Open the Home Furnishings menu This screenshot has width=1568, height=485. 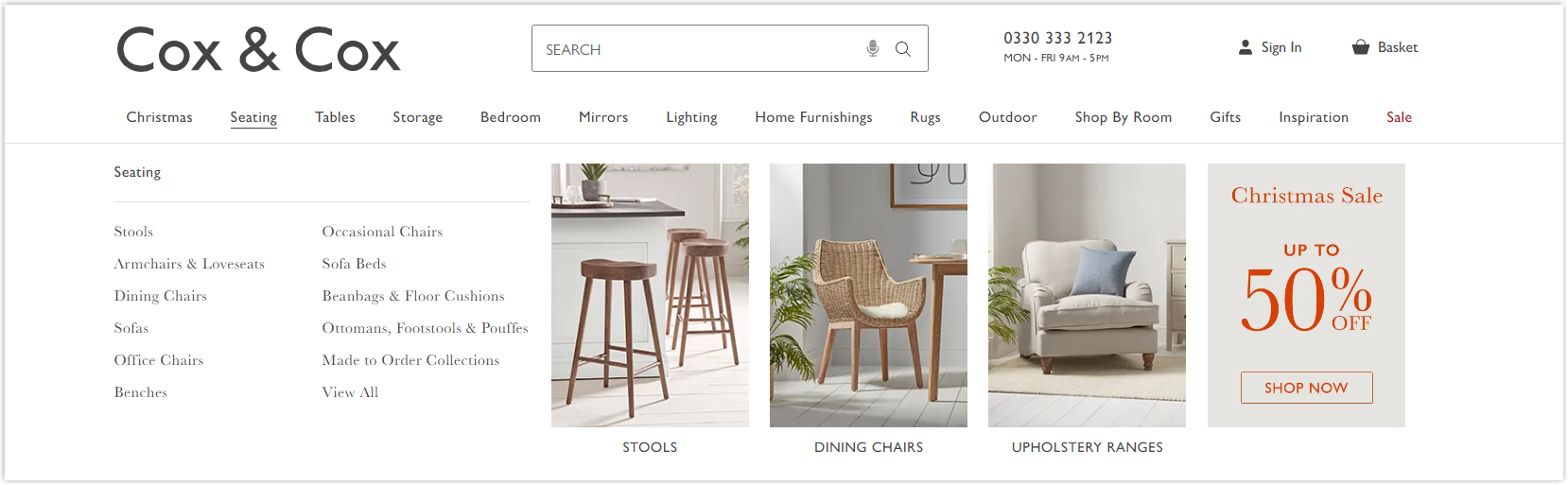813,117
